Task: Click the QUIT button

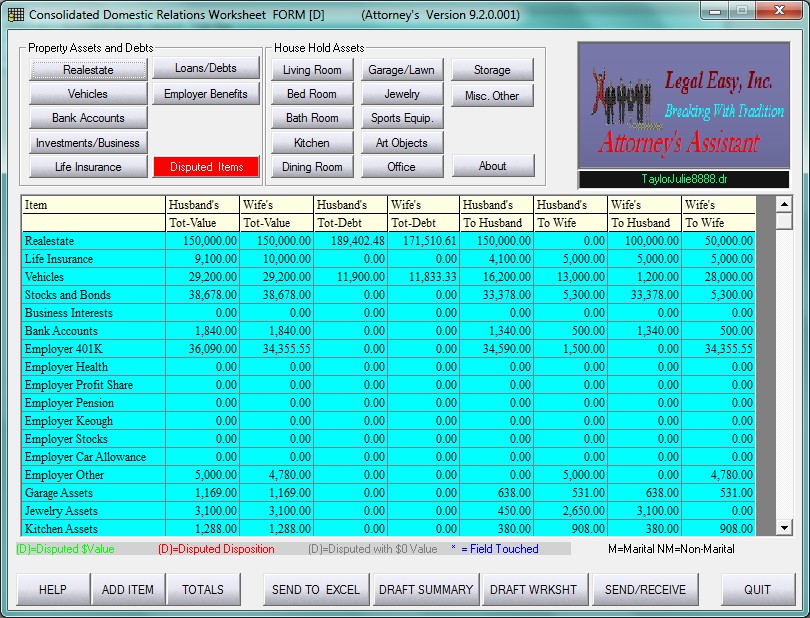Action: [758, 590]
